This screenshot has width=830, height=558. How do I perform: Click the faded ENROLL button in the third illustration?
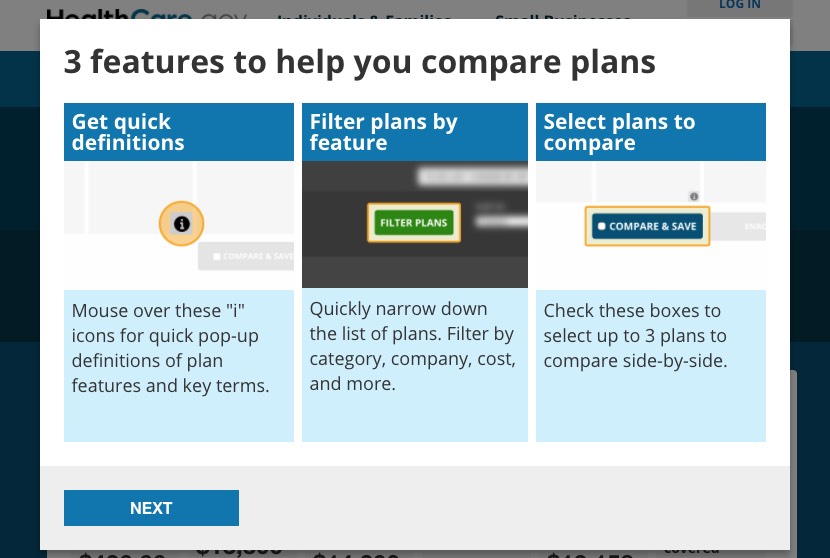coord(755,227)
